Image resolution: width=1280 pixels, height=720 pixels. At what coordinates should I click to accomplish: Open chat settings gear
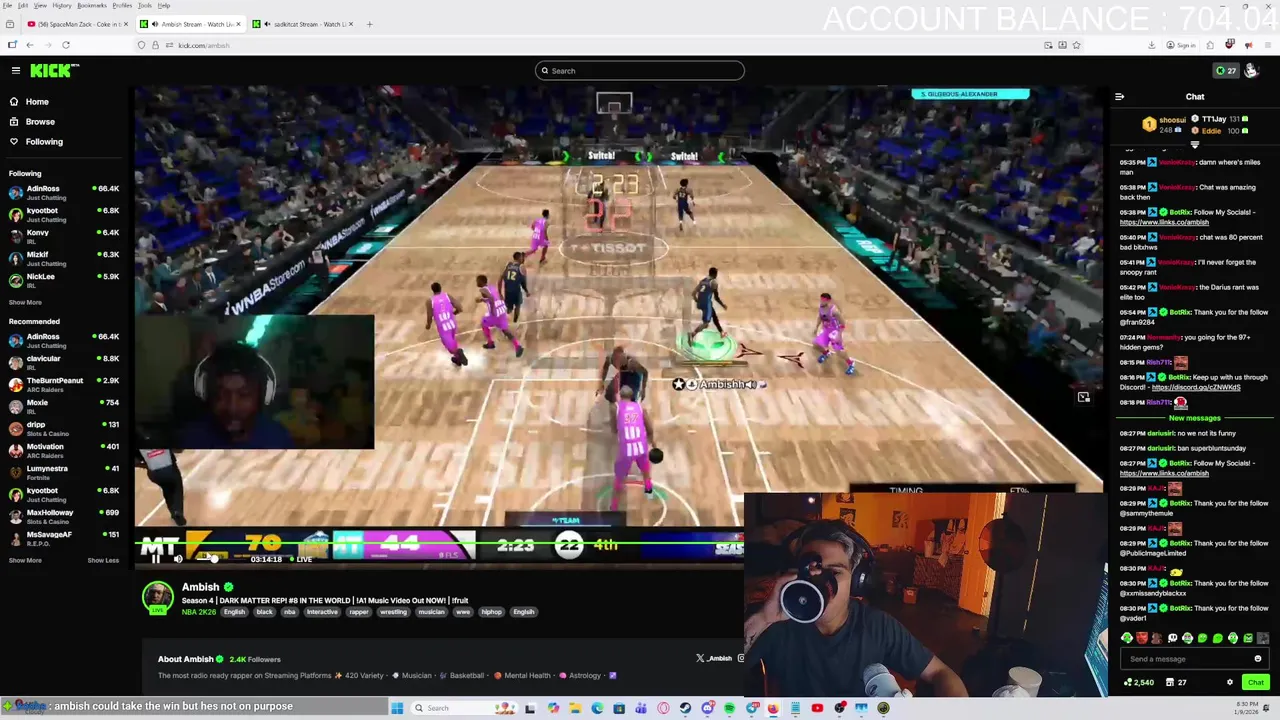1230,682
